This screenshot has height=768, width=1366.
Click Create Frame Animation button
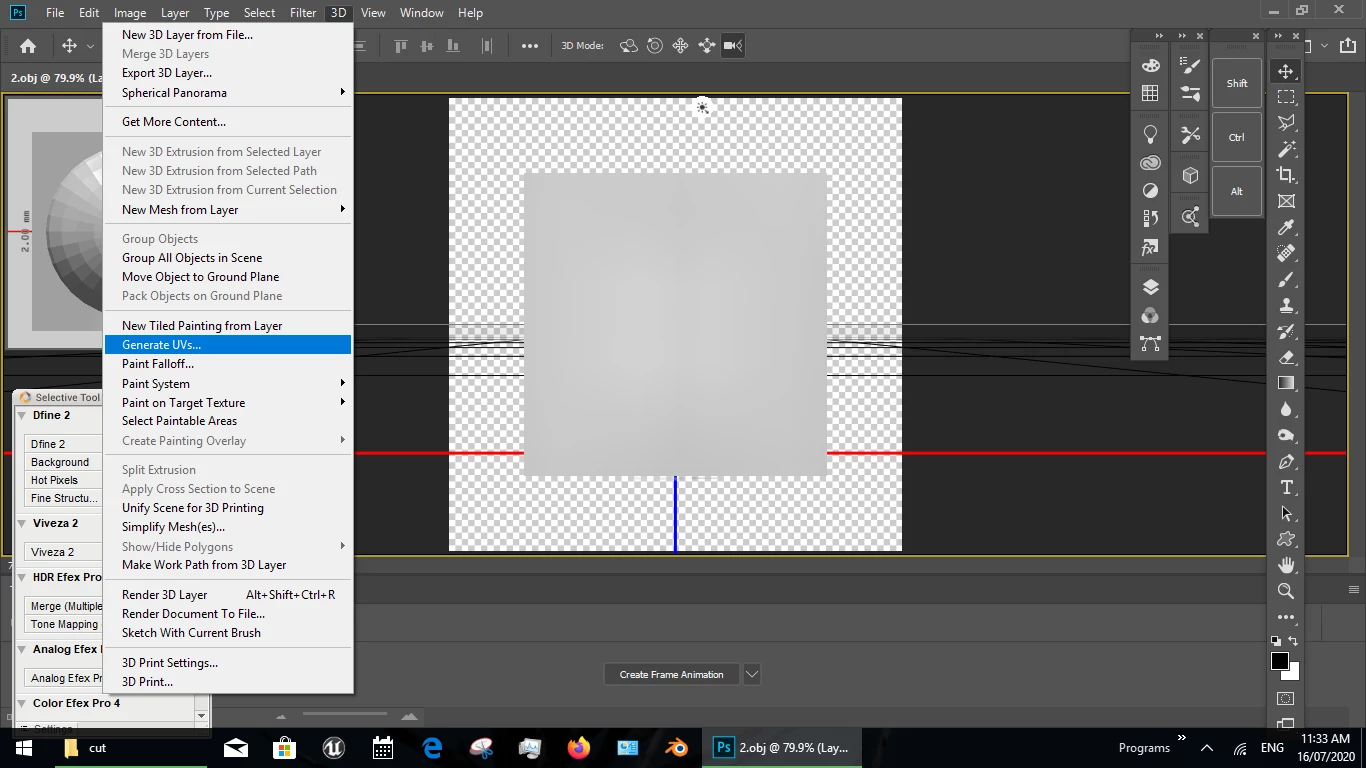point(671,674)
